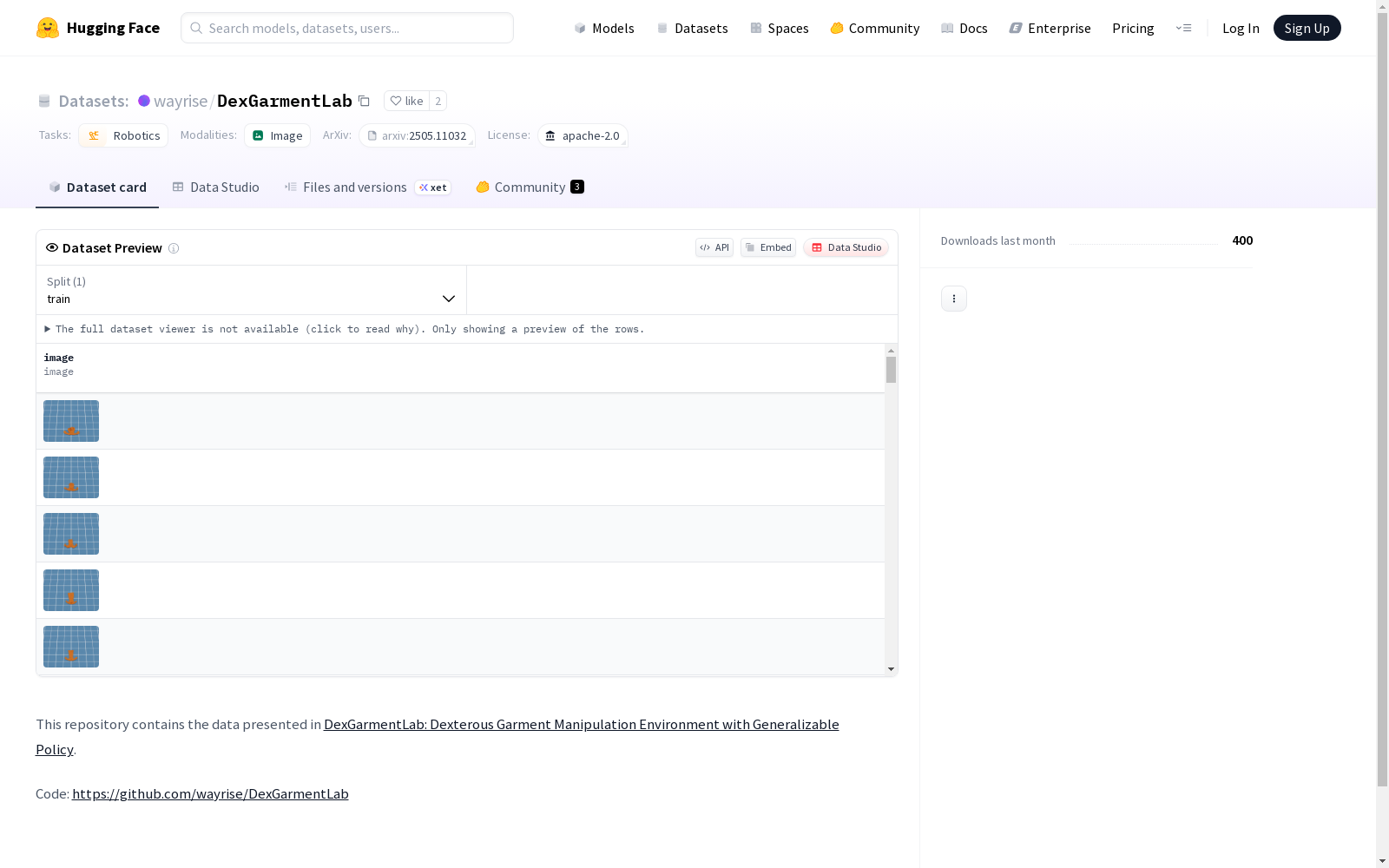The height and width of the screenshot is (868, 1389).
Task: Click the preview table scroll up arrow
Action: point(891,351)
